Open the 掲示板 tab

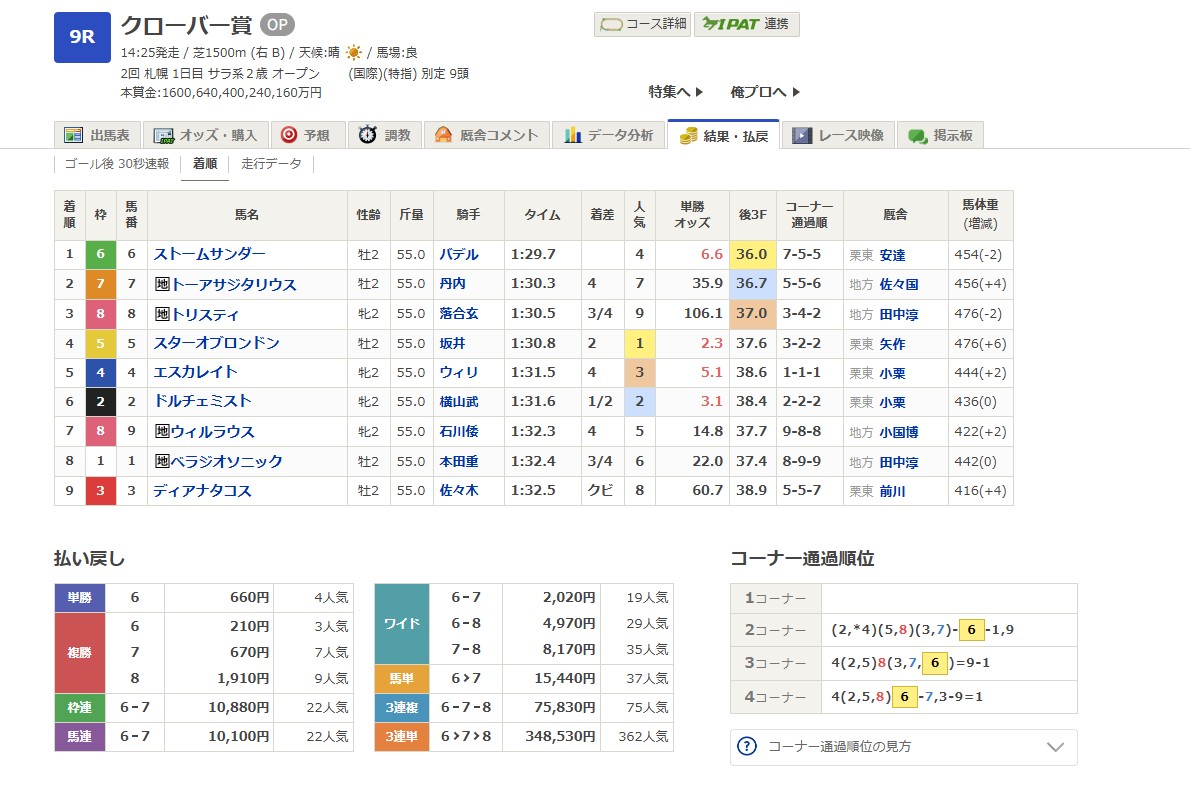tap(940, 135)
